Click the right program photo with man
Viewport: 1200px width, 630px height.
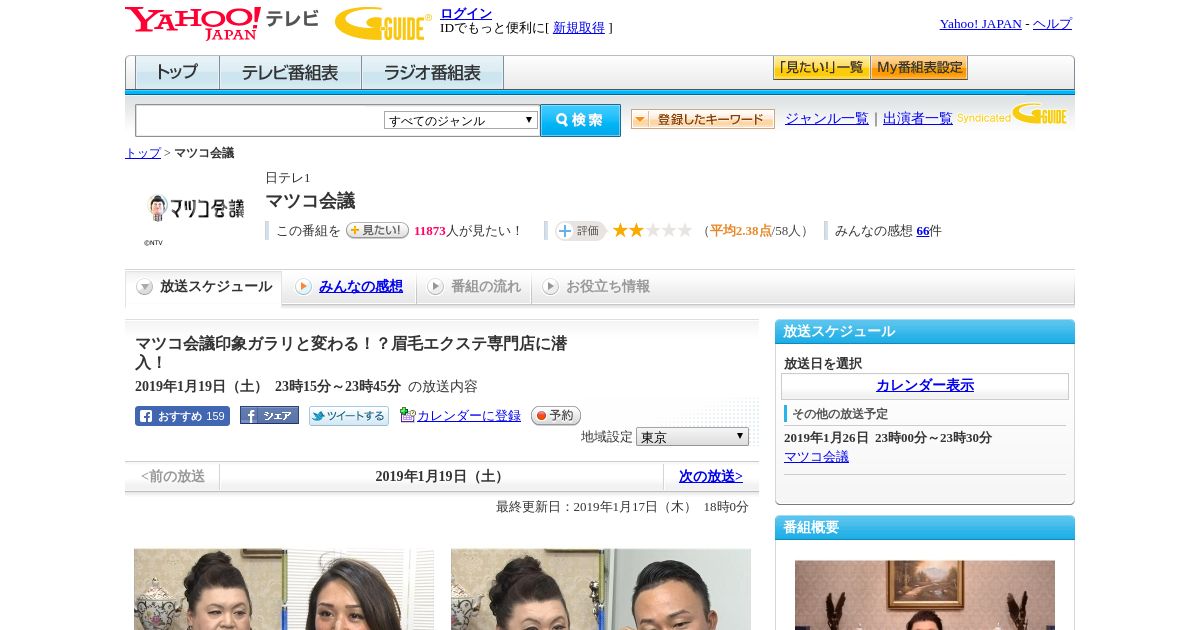(601, 589)
